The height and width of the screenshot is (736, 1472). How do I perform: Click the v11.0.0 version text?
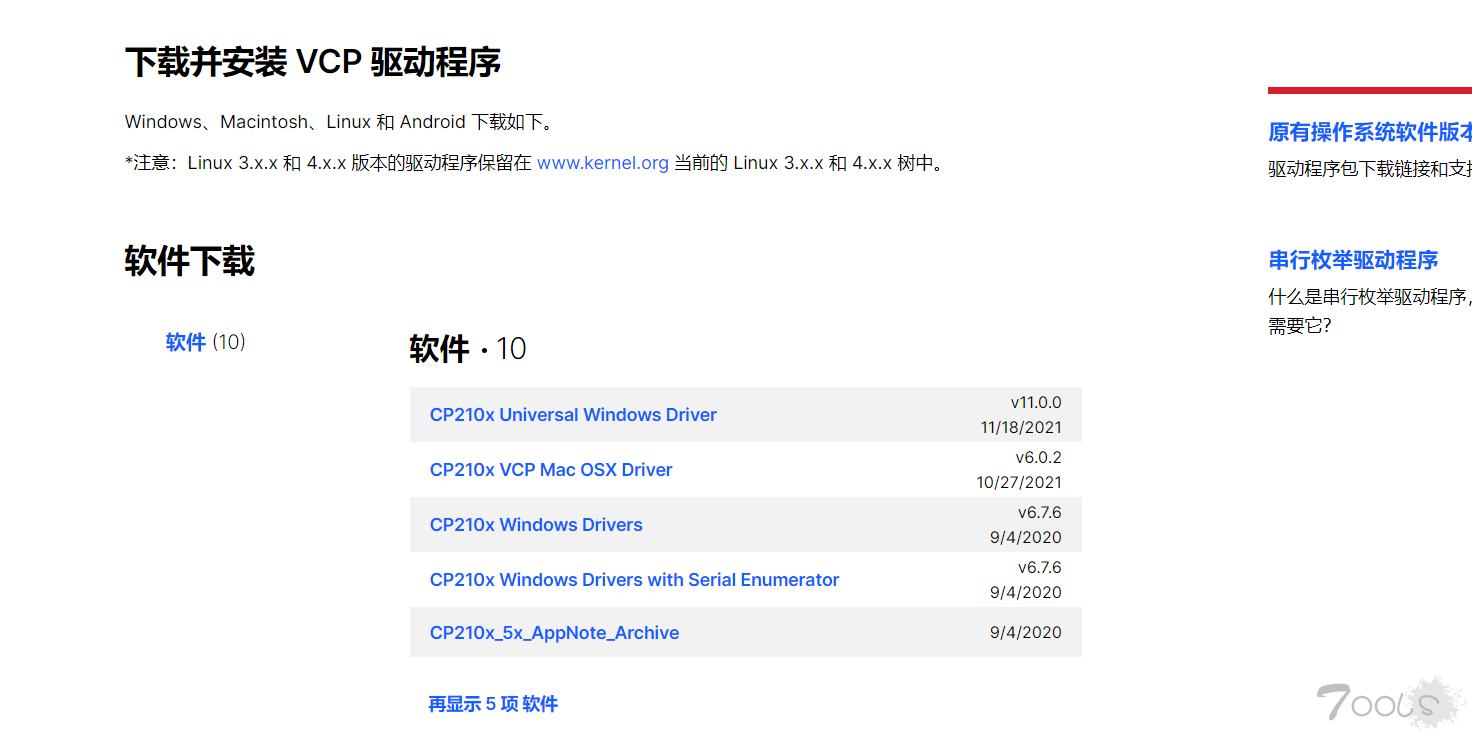[1036, 402]
